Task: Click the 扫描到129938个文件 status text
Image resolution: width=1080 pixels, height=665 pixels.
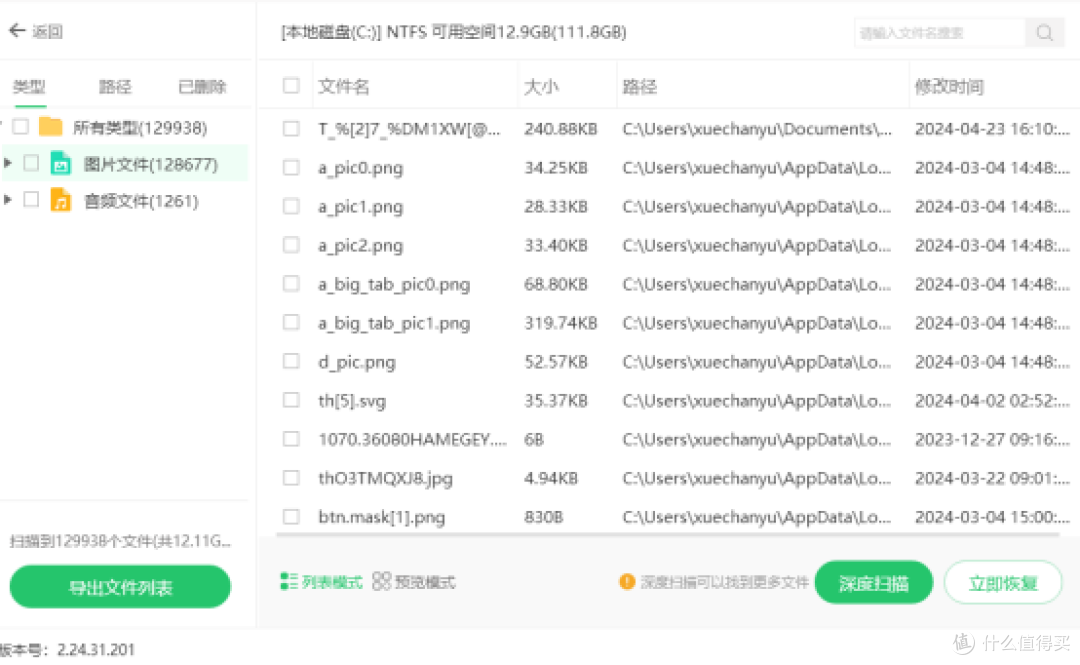Action: tap(121, 541)
